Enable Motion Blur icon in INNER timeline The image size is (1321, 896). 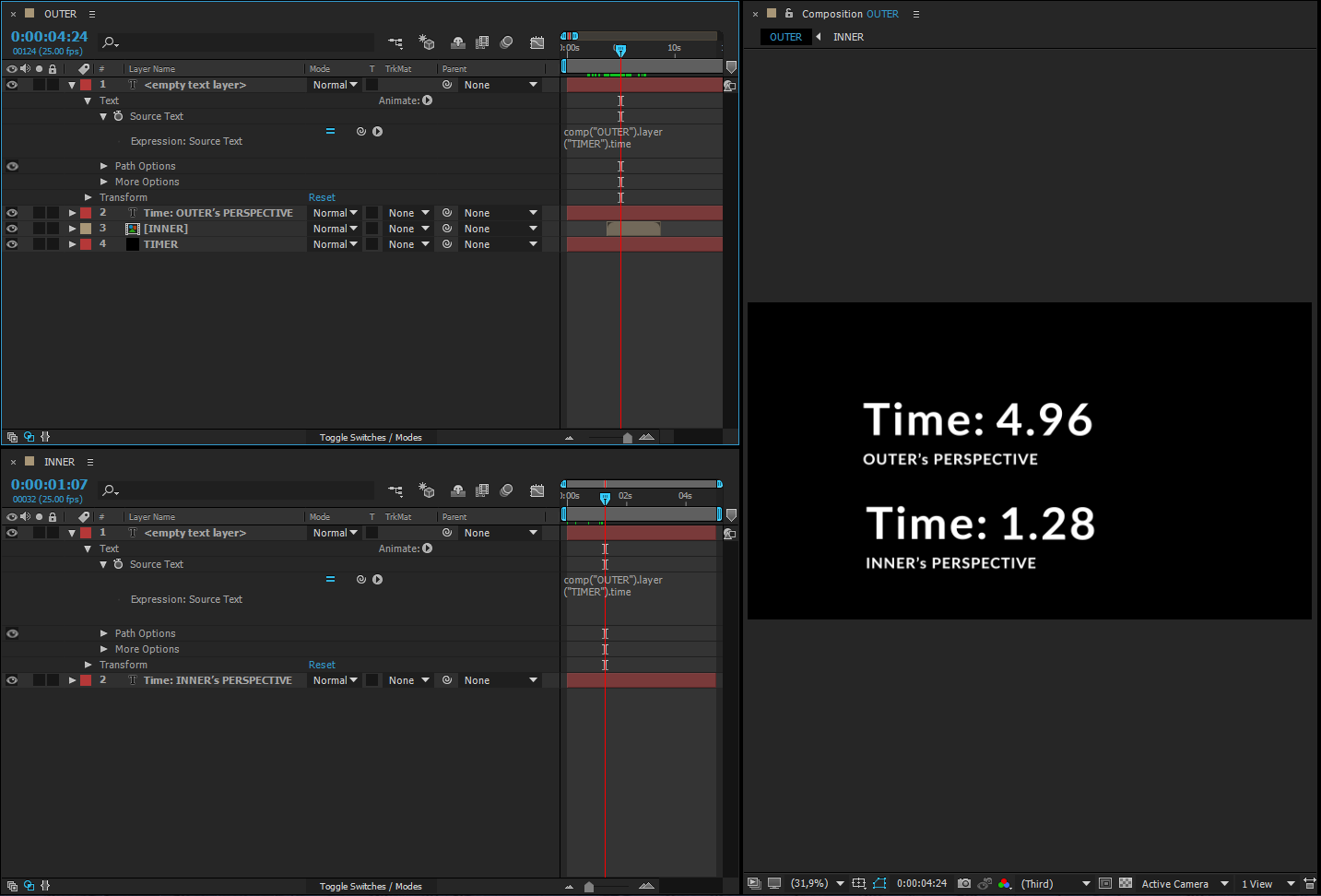(x=506, y=490)
